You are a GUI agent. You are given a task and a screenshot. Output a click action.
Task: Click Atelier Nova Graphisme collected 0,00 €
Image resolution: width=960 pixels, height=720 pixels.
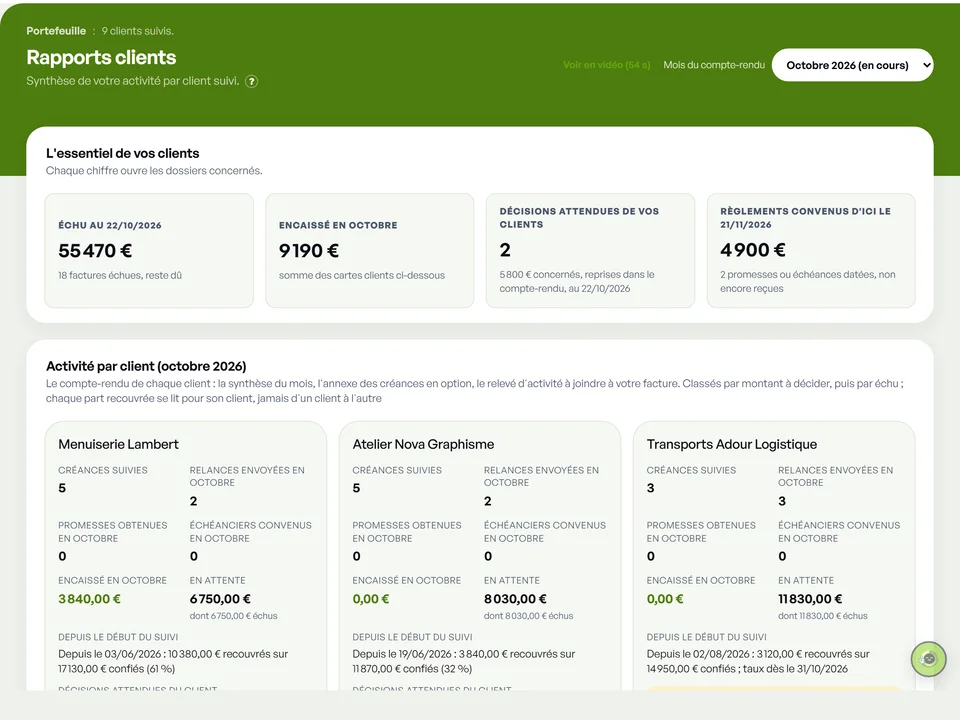(x=370, y=599)
